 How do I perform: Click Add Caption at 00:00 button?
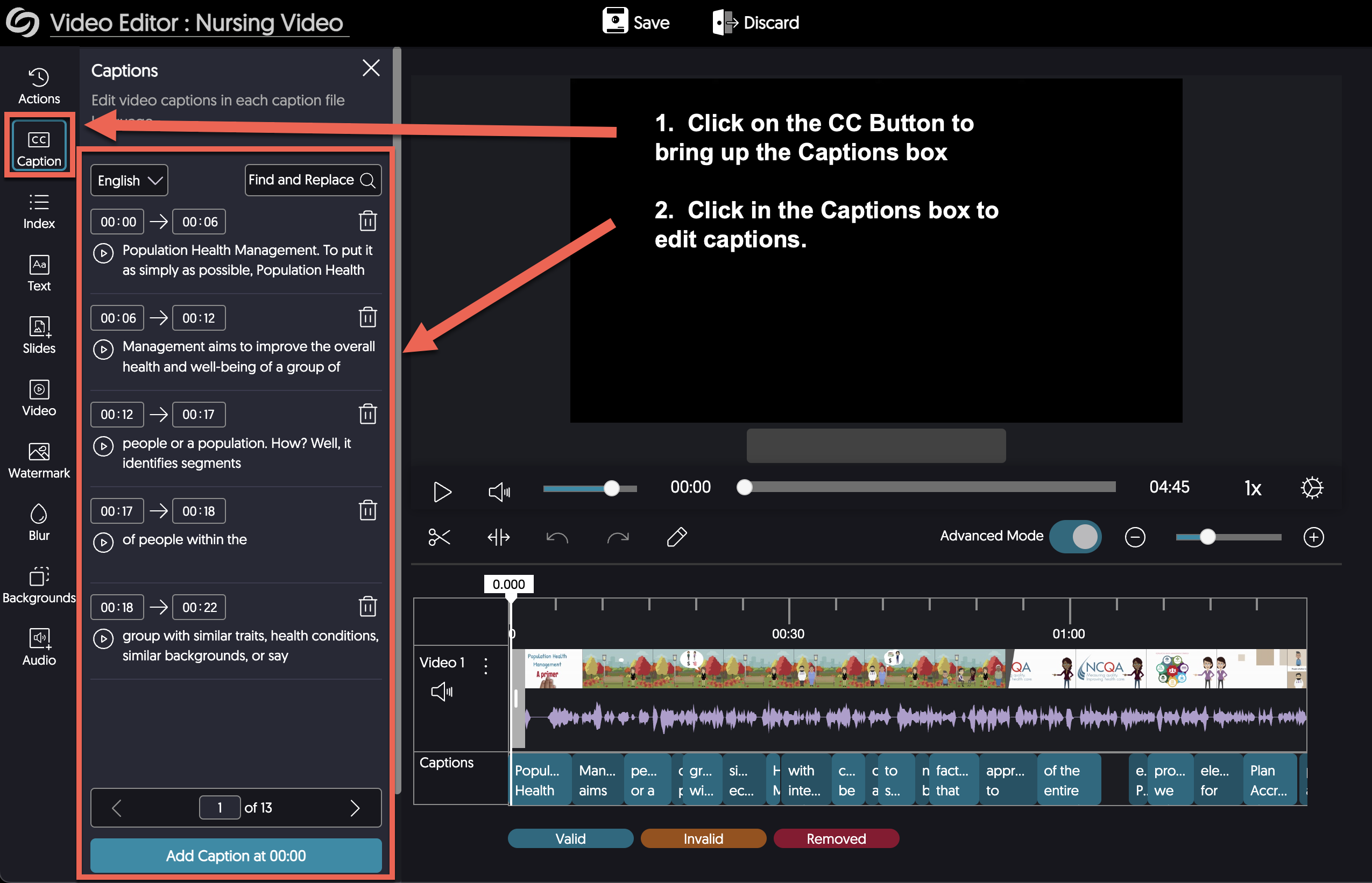tap(236, 856)
